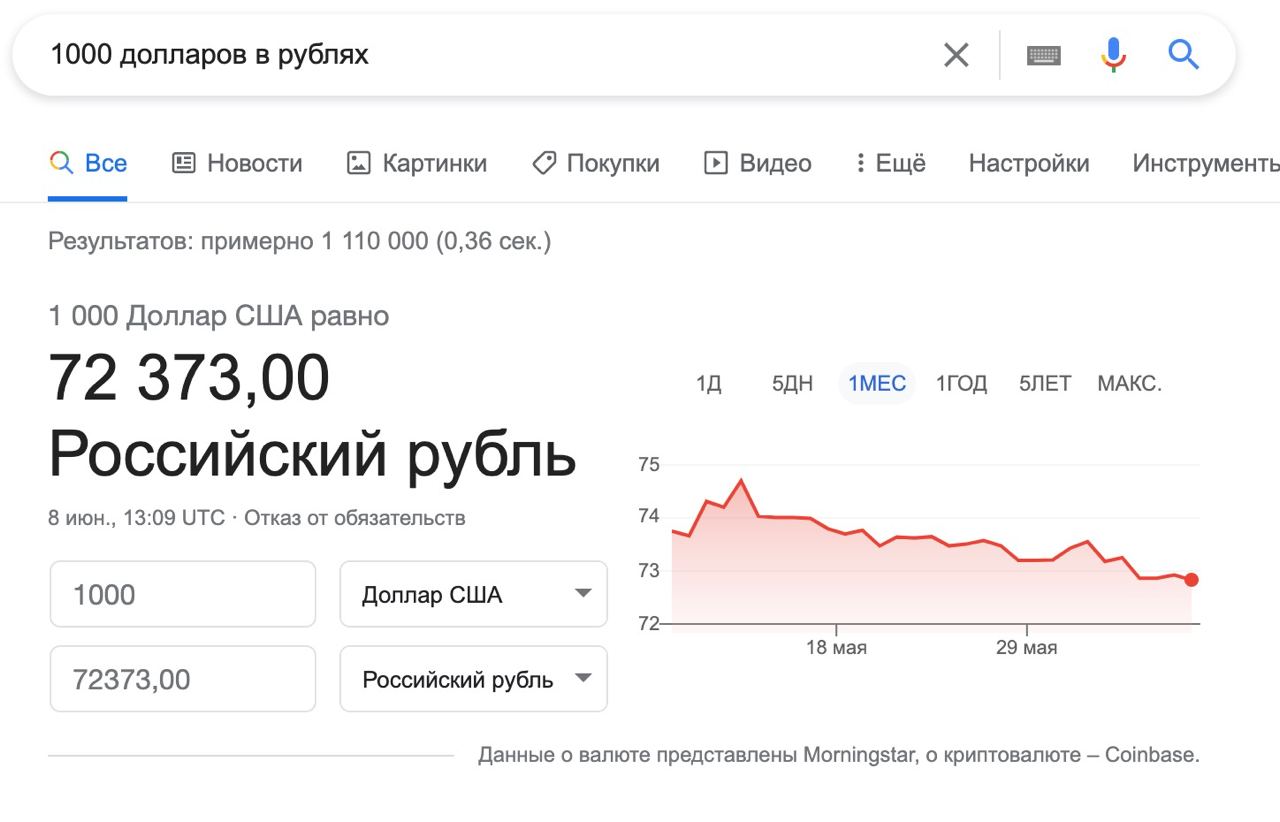Image resolution: width=1280 pixels, height=822 pixels.
Task: Open the on-screen keyboard icon
Action: (1044, 55)
